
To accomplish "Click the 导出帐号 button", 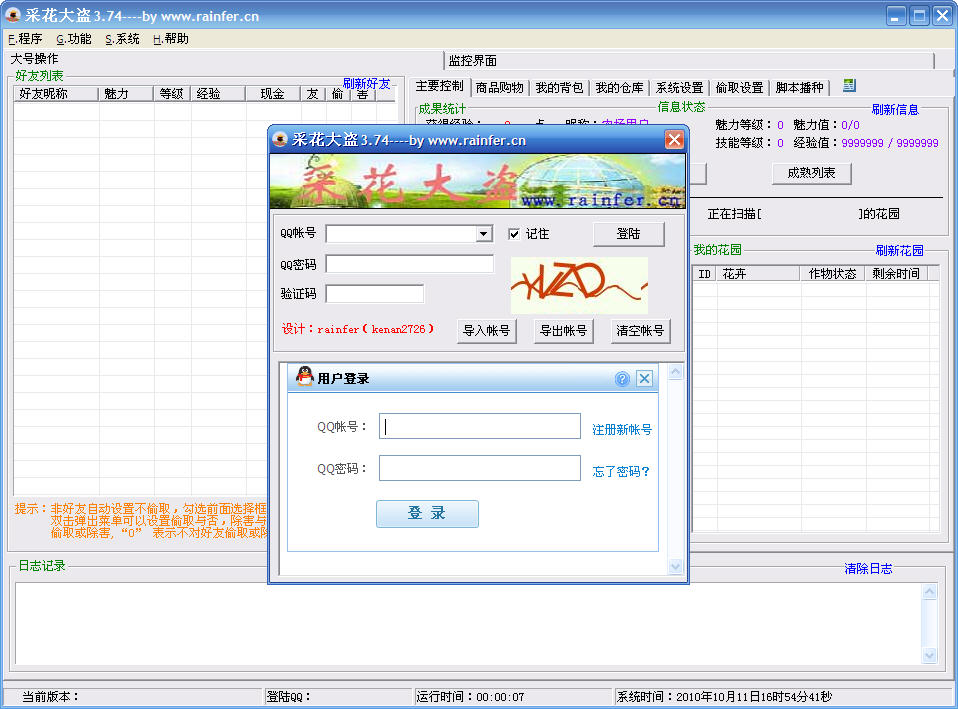I will coord(563,331).
